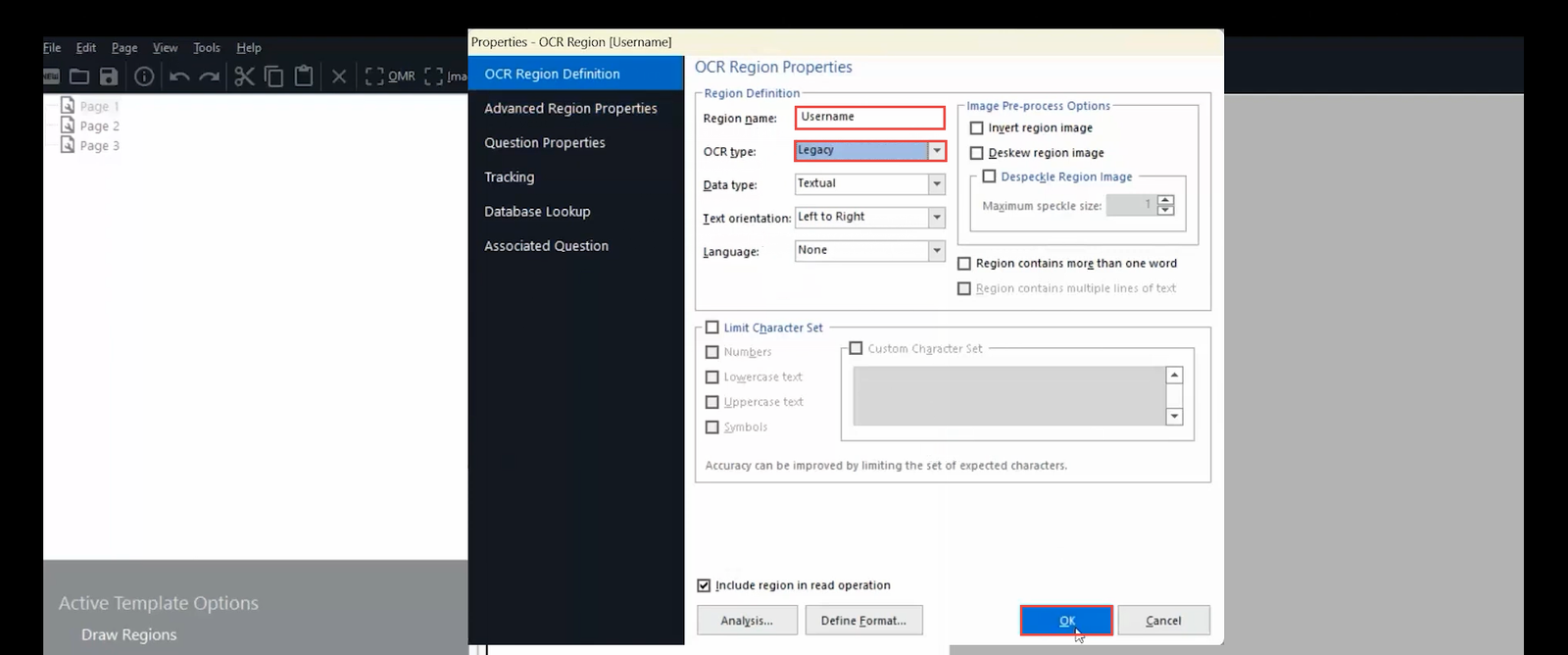Screen dimensions: 1568x655
Task: Expand the Data type dropdown
Action: [937, 184]
